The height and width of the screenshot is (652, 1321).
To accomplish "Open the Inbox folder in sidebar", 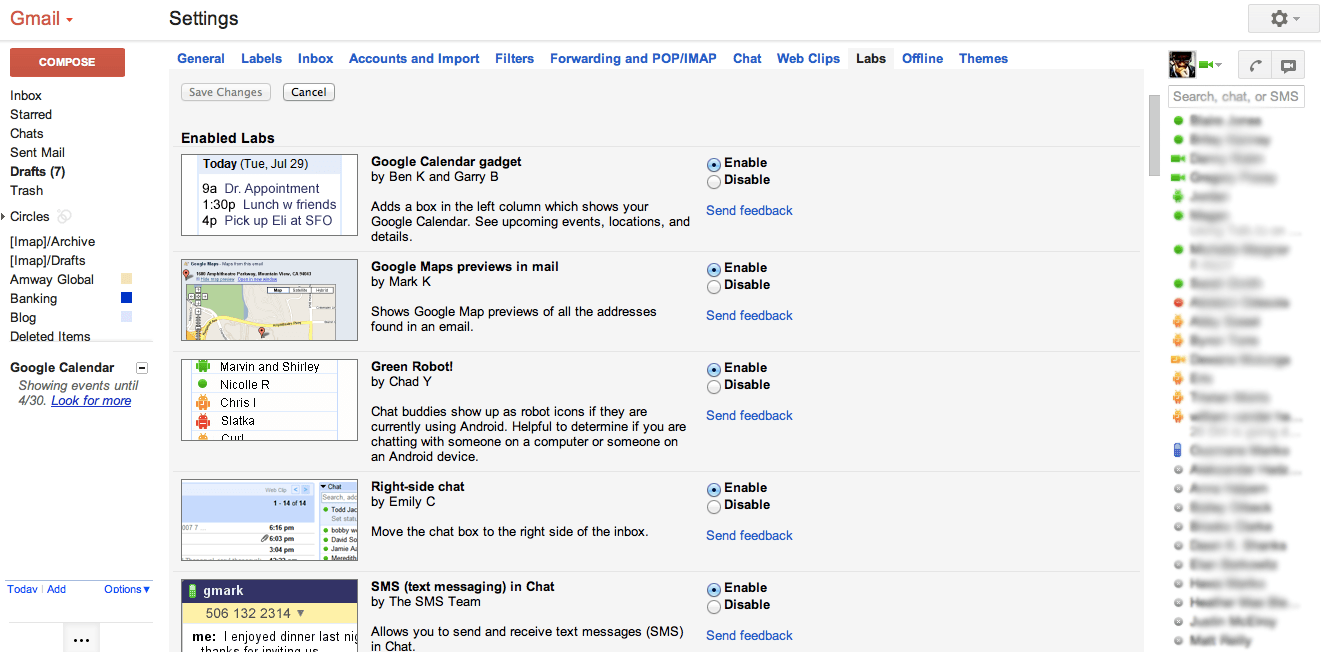I will coord(26,95).
